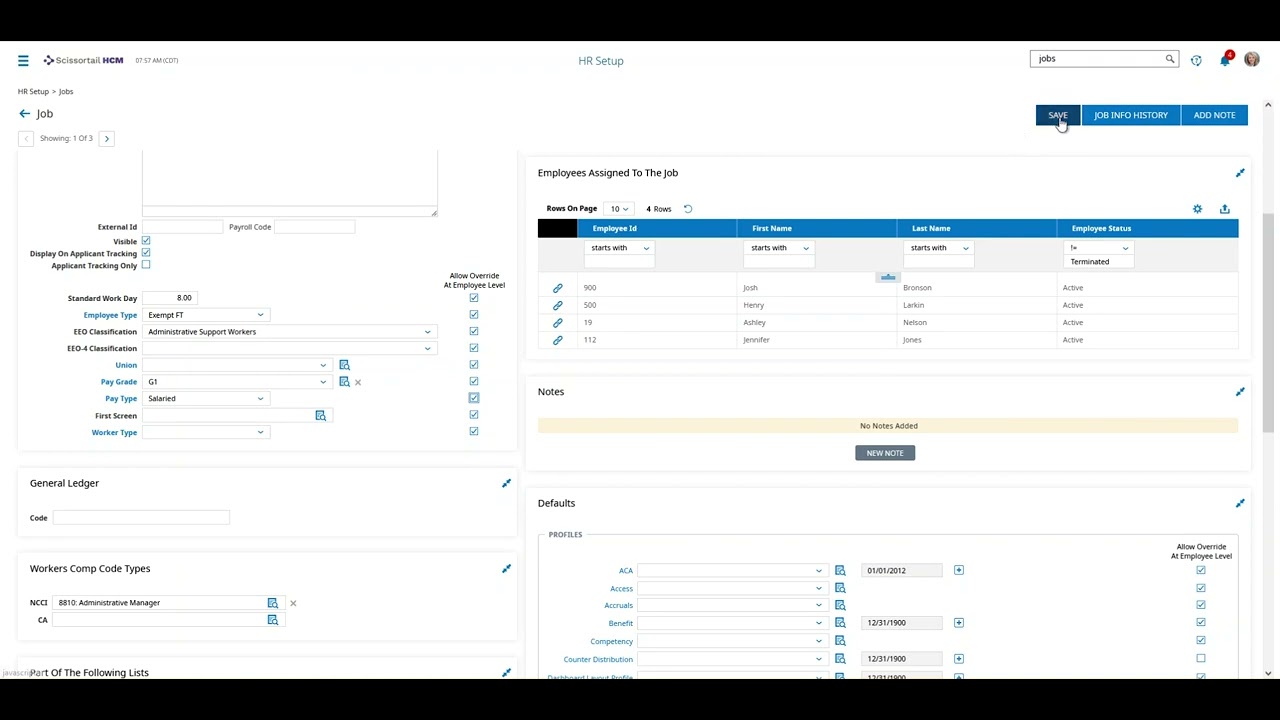The width and height of the screenshot is (1280, 720).
Task: Click the Add Note button
Action: coord(1214,115)
